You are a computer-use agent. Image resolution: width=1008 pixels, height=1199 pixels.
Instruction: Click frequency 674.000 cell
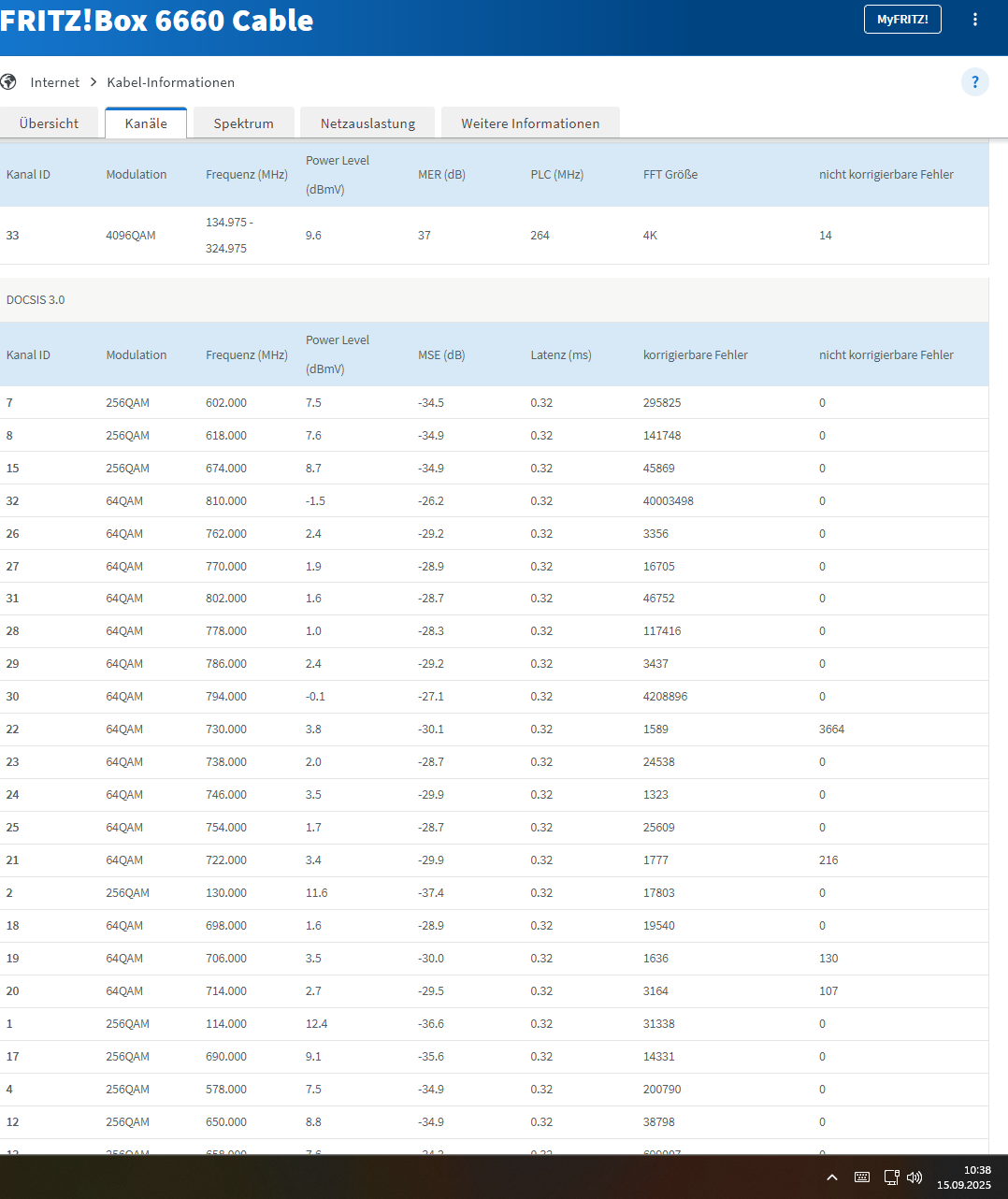226,469
